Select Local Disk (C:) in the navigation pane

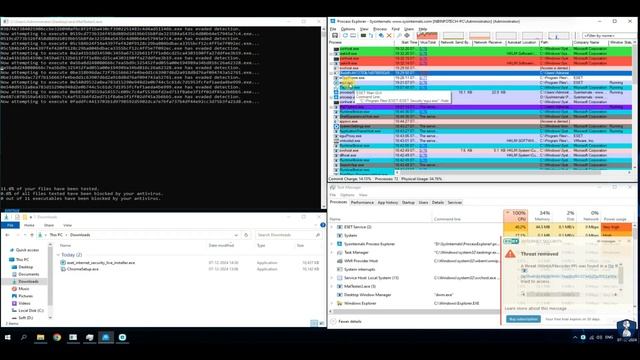click(31, 311)
